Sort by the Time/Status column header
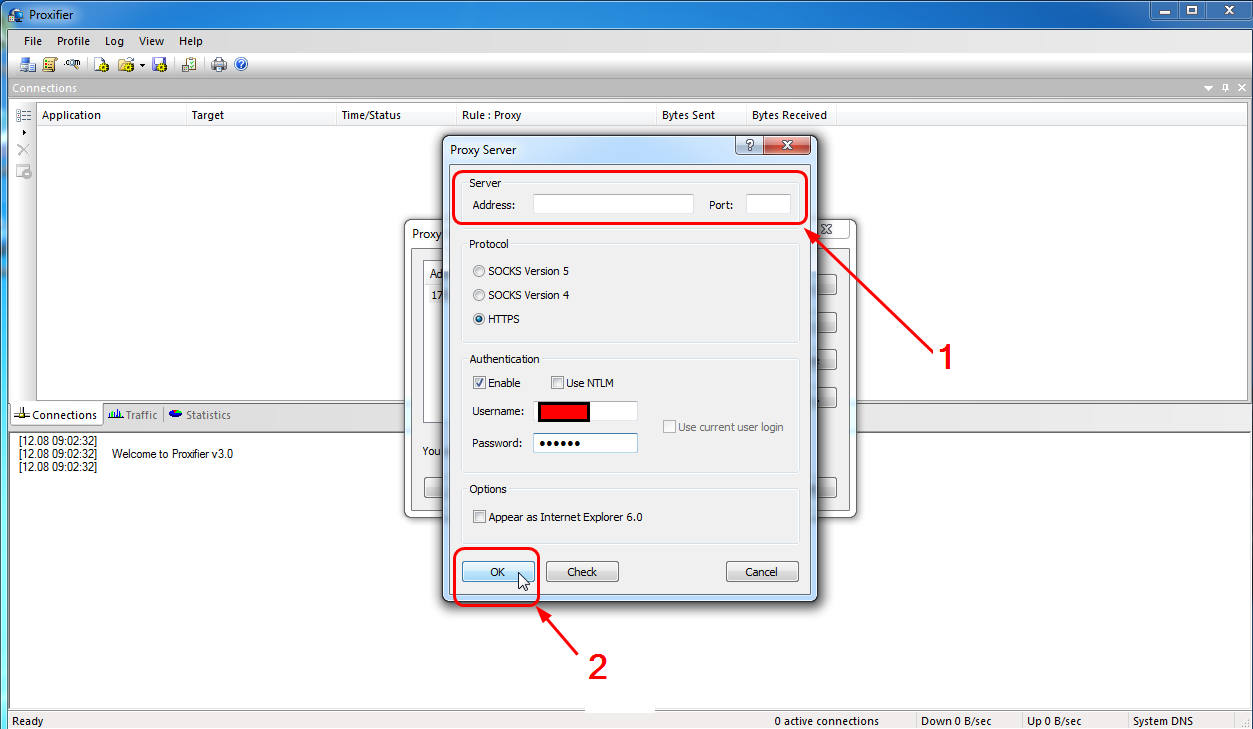 coord(397,115)
